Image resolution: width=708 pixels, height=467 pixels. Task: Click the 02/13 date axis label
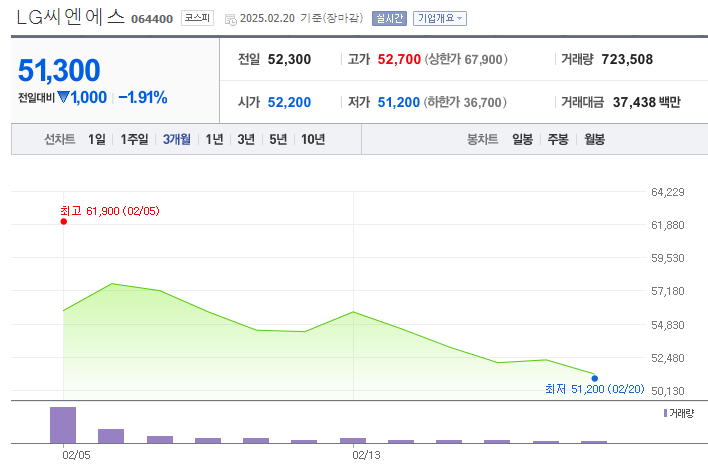tap(366, 455)
